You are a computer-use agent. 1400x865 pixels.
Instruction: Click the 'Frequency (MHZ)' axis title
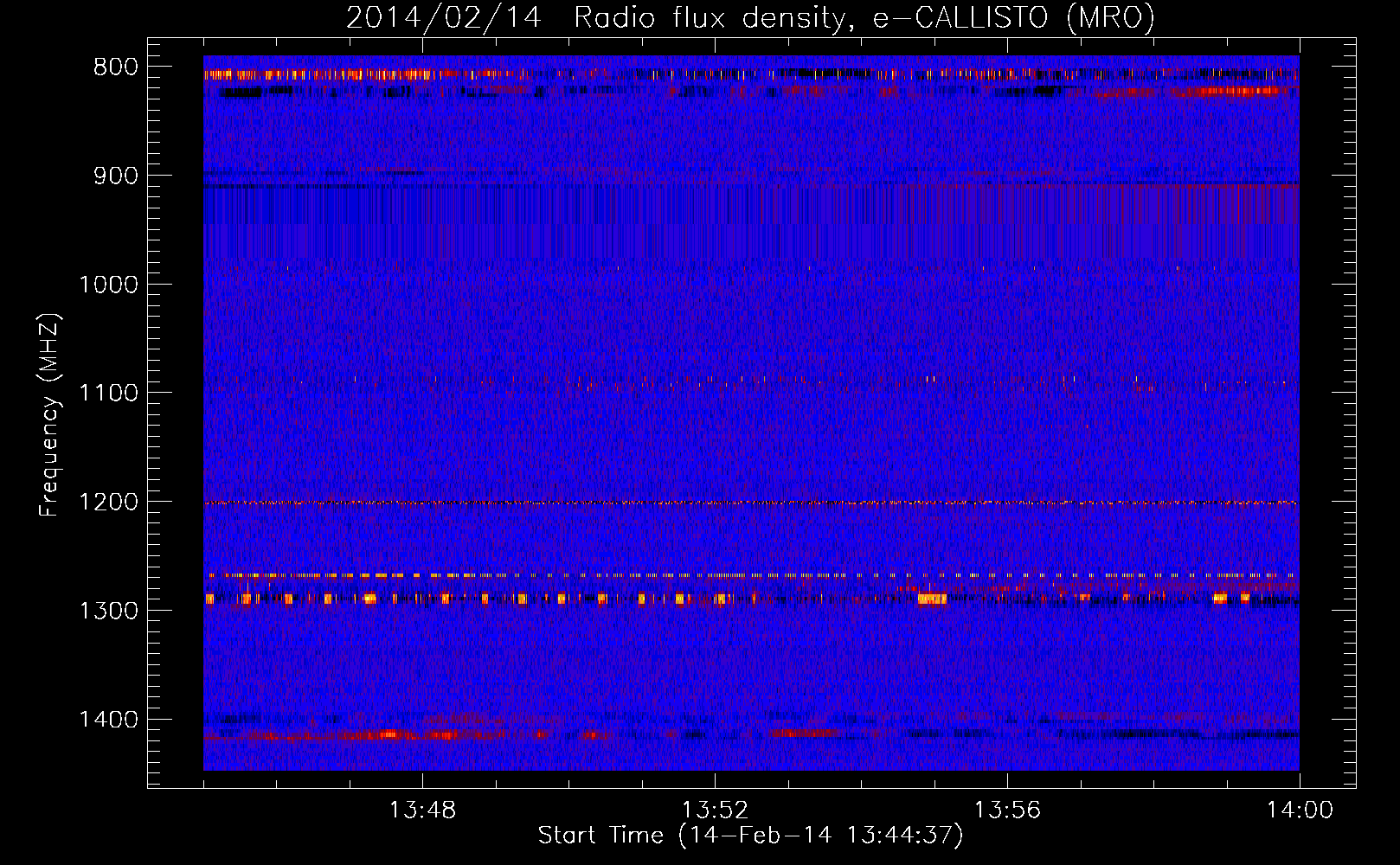[49, 415]
